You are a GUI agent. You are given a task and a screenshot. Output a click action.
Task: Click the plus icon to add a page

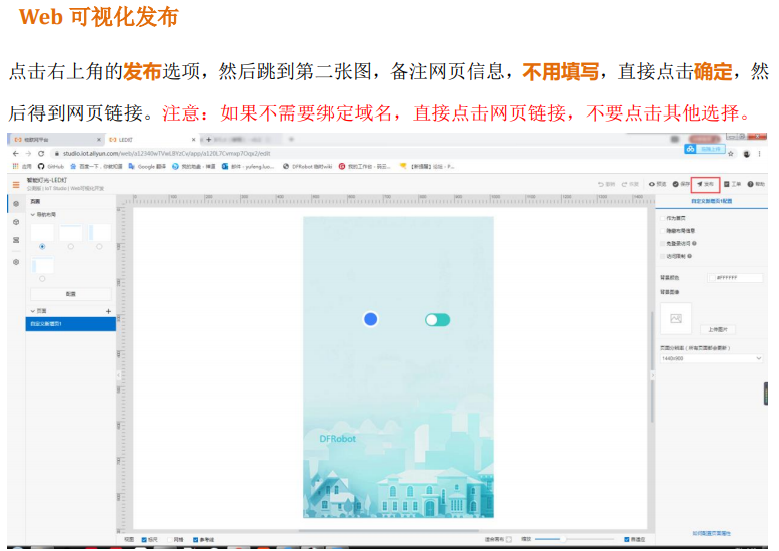[109, 312]
